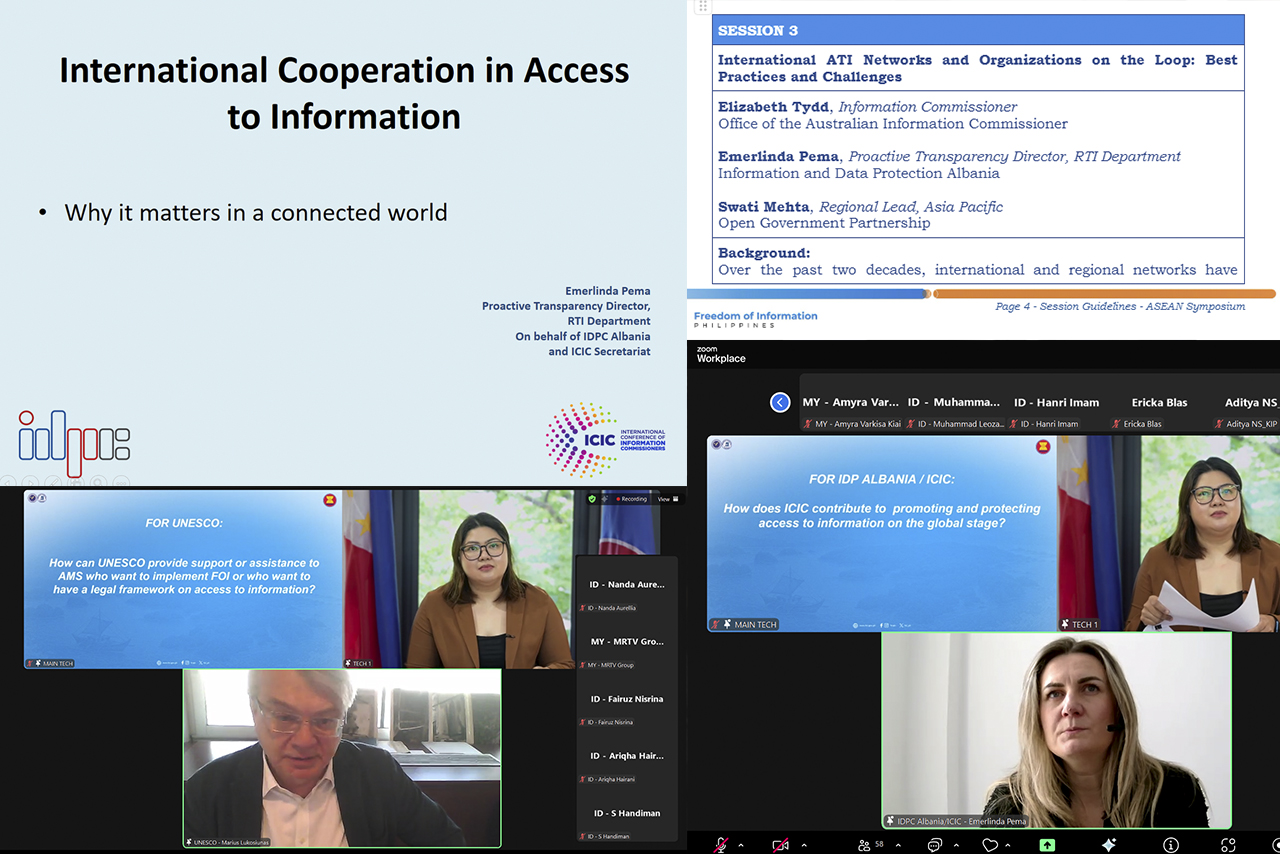
Task: Select Emerlinda Pema's video tile
Action: pyautogui.click(x=1057, y=730)
